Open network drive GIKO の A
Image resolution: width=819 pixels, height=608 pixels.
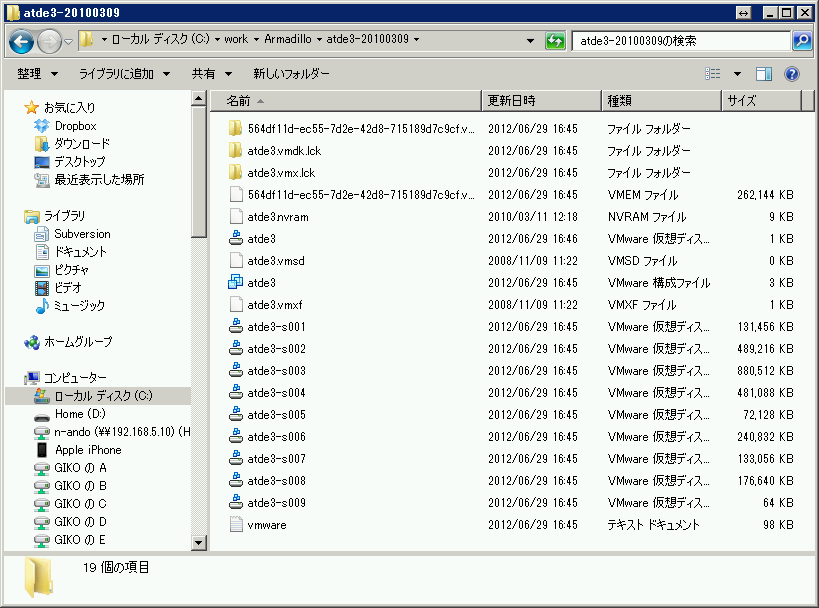point(70,468)
